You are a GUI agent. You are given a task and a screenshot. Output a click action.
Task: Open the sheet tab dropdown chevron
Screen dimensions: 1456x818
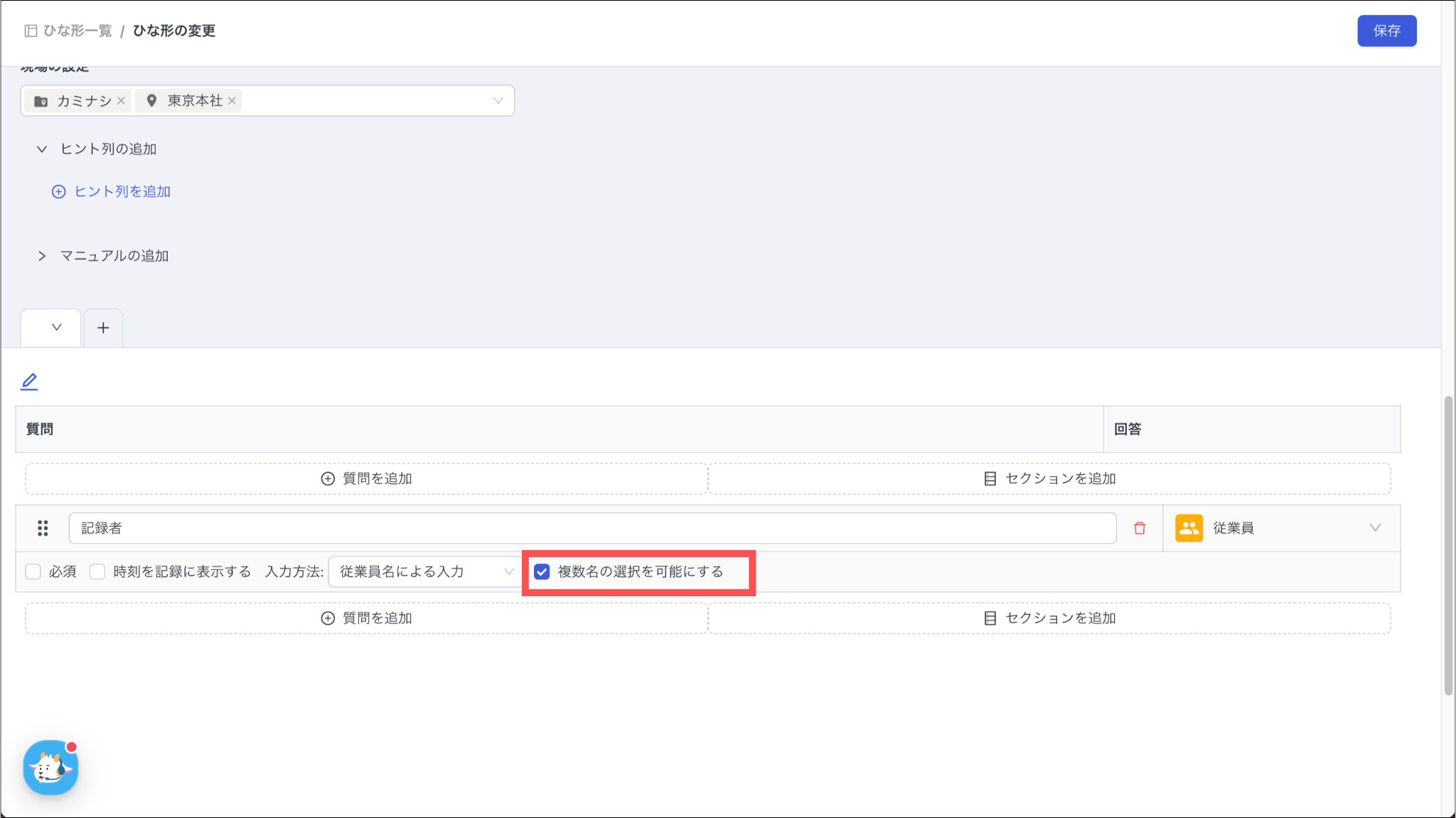[56, 328]
